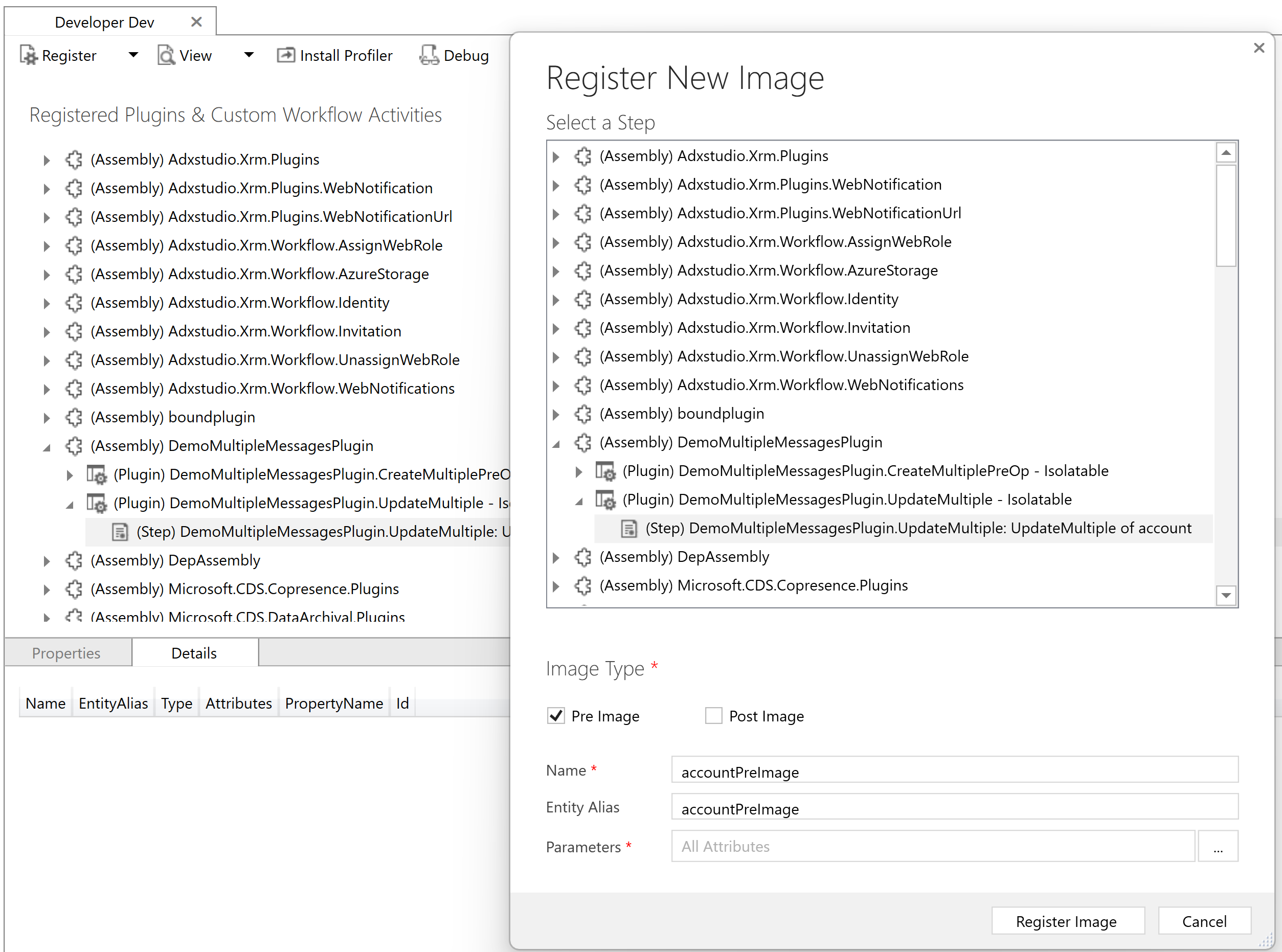This screenshot has height=952, width=1282.
Task: Open the View dropdown arrow
Action: coord(249,55)
